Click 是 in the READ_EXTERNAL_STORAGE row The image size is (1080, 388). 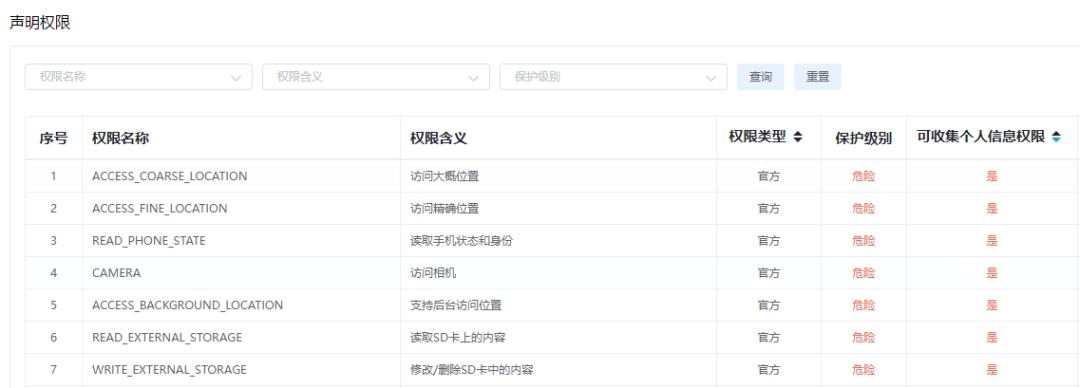point(992,337)
